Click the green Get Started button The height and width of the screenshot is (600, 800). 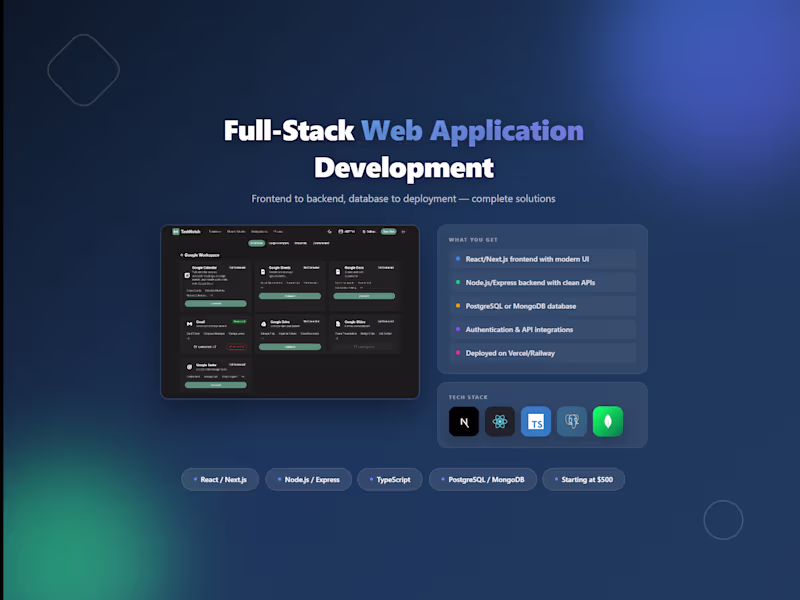(388, 231)
